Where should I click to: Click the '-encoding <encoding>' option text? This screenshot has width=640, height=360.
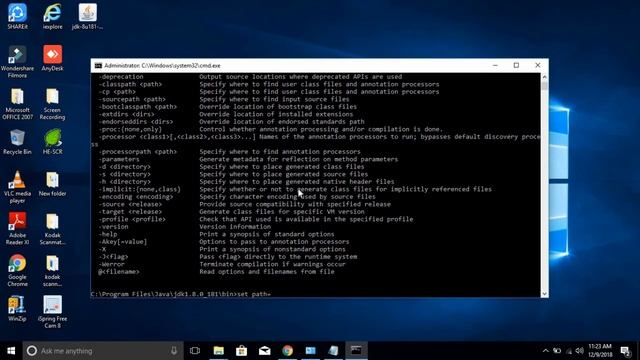click(x=136, y=197)
